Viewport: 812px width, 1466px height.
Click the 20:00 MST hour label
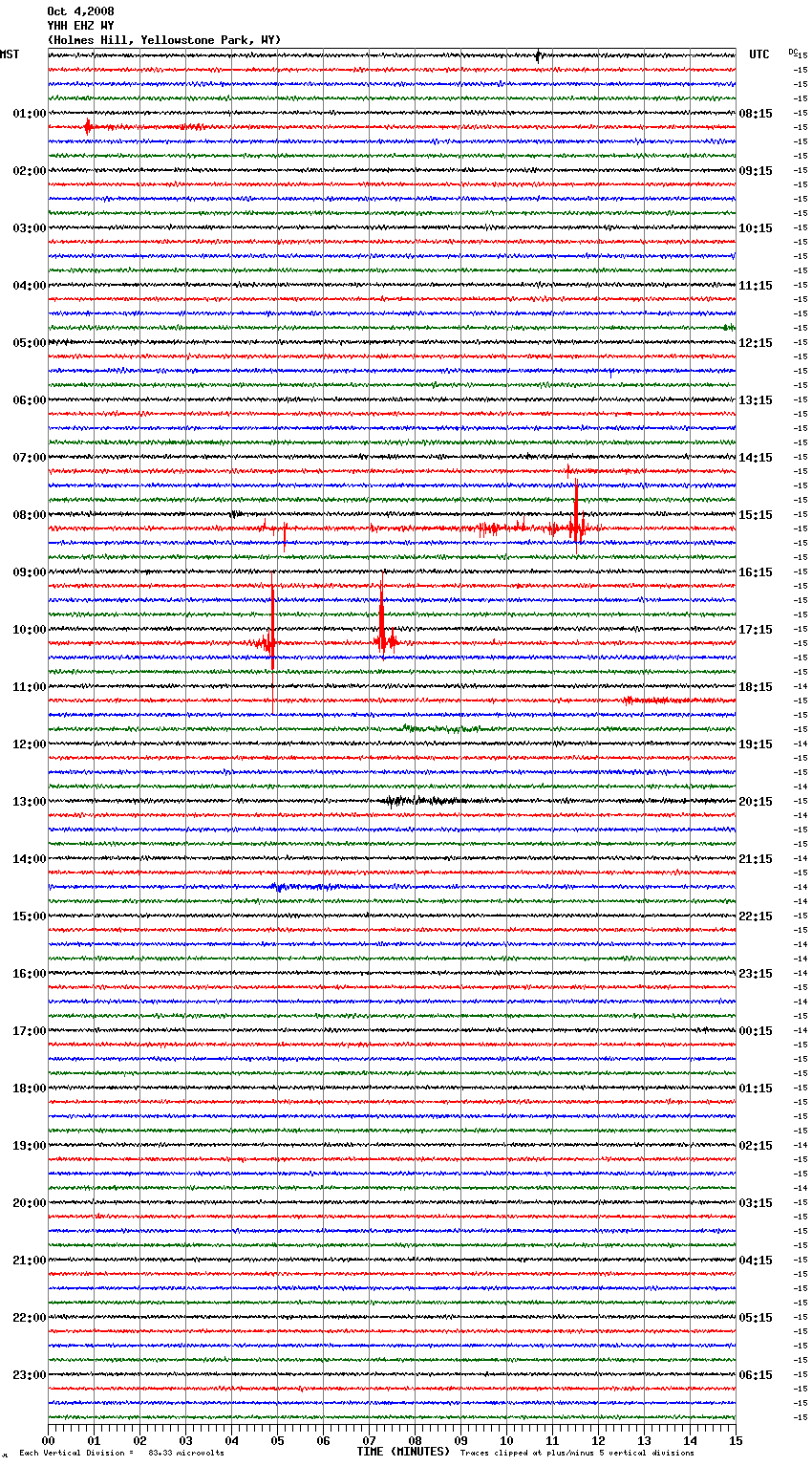30,1203
